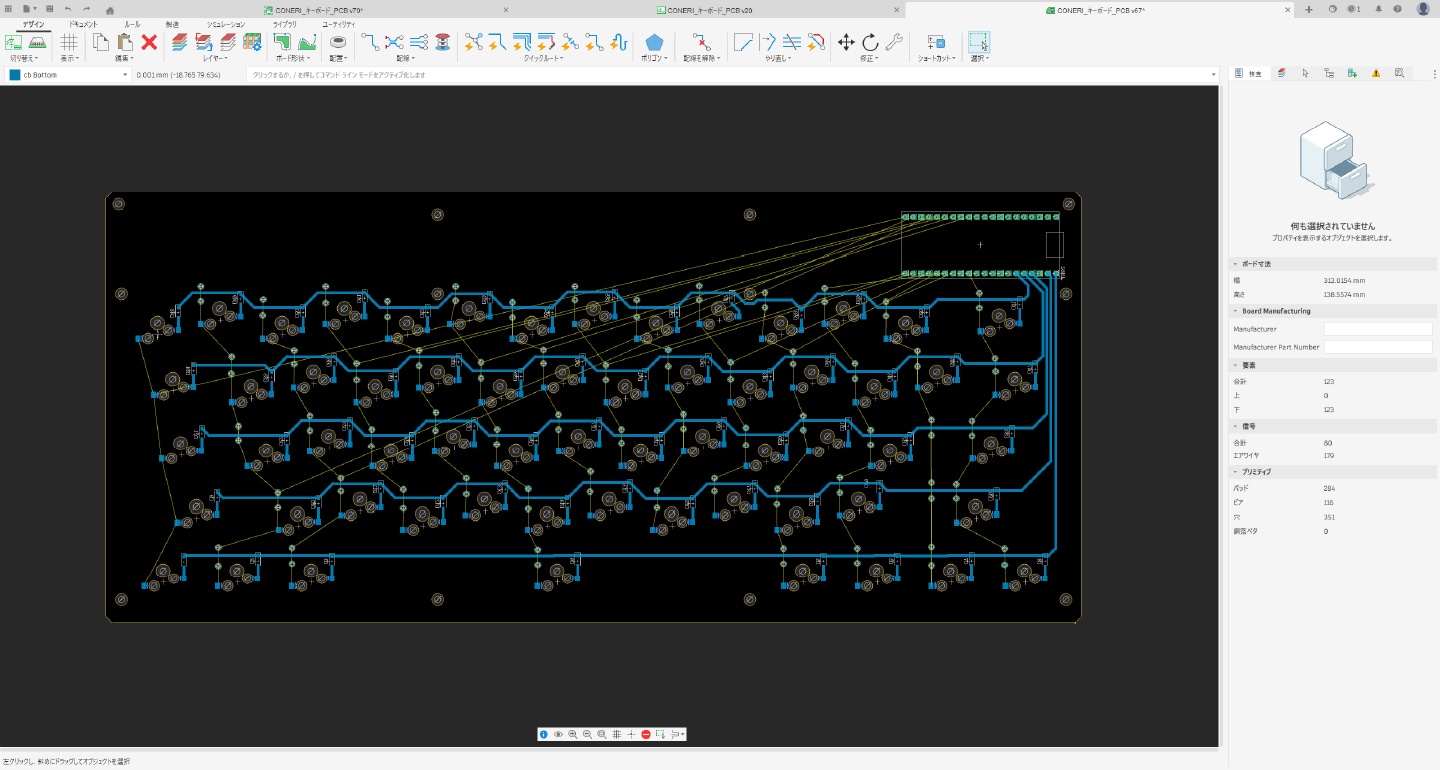Toggle the grid icon in the bottom toolbar

point(616,734)
